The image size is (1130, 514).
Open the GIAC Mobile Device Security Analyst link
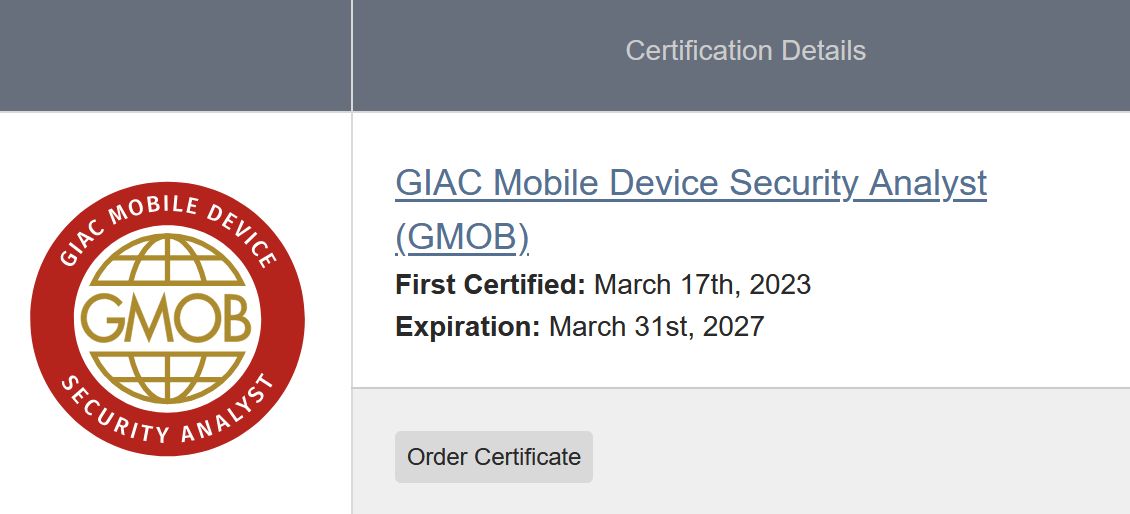(690, 183)
